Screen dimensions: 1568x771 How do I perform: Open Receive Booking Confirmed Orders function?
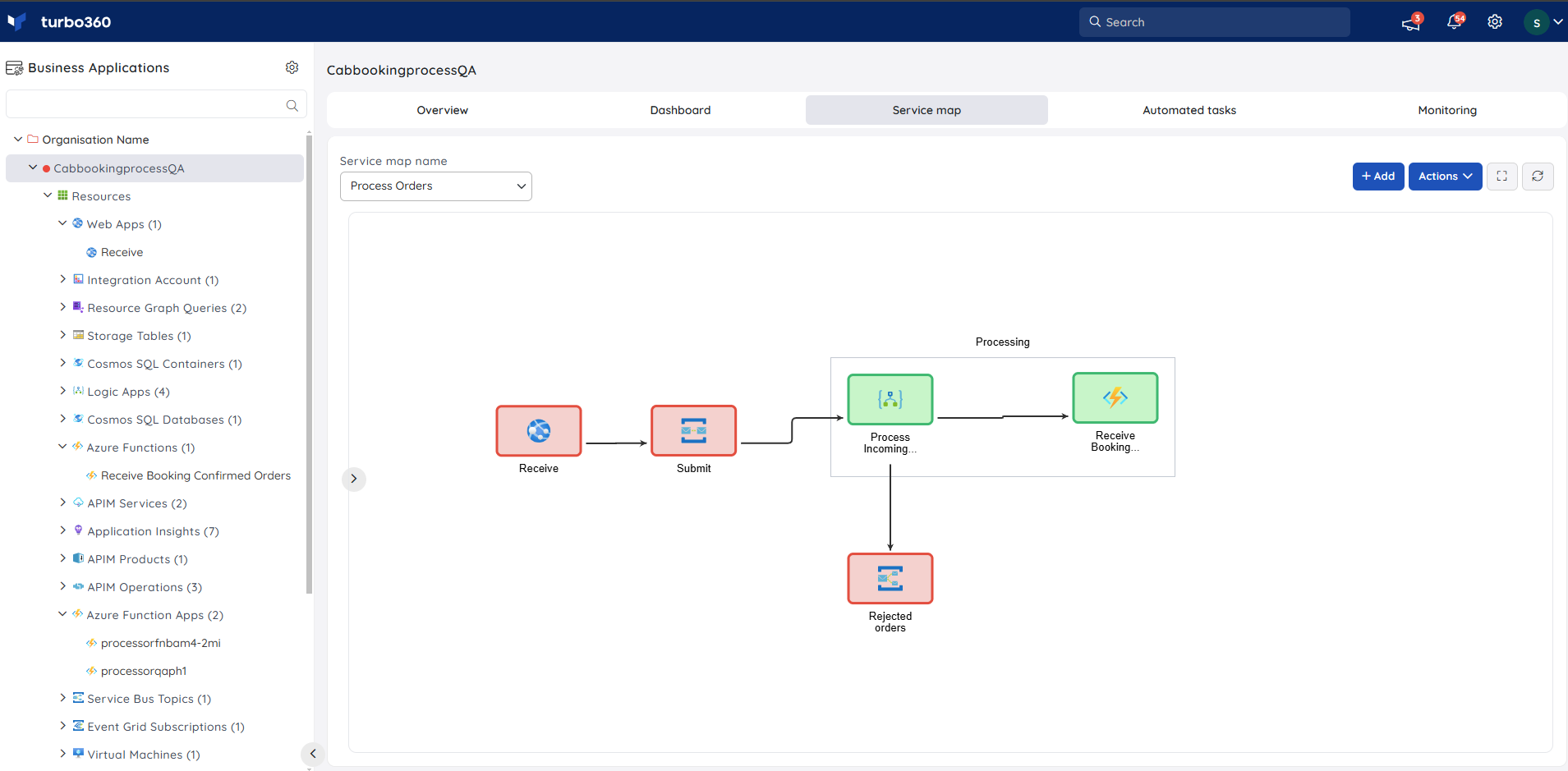[x=195, y=475]
